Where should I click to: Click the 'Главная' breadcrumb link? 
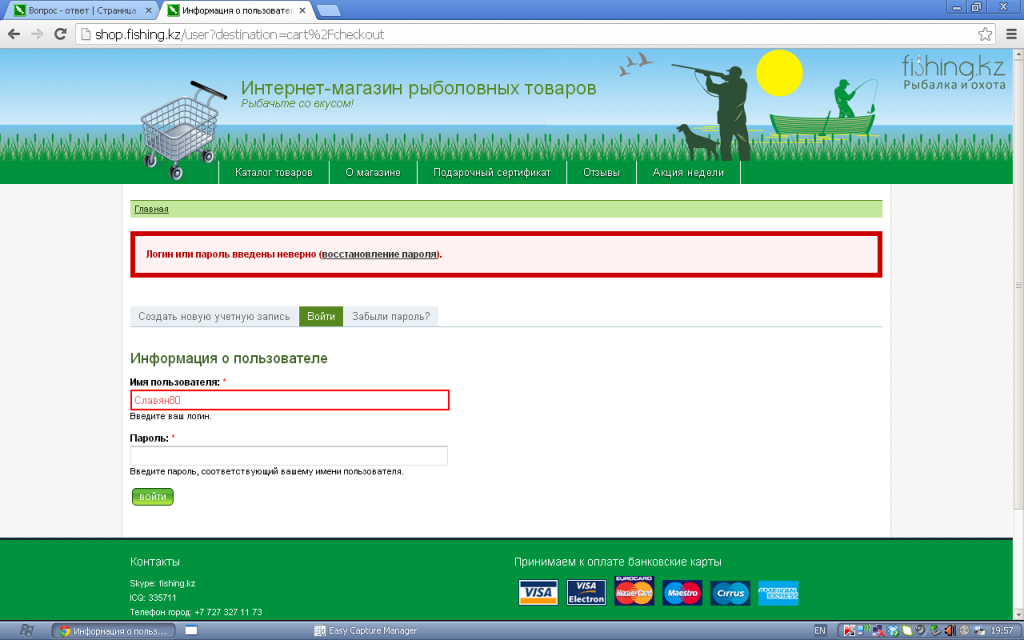coord(151,209)
